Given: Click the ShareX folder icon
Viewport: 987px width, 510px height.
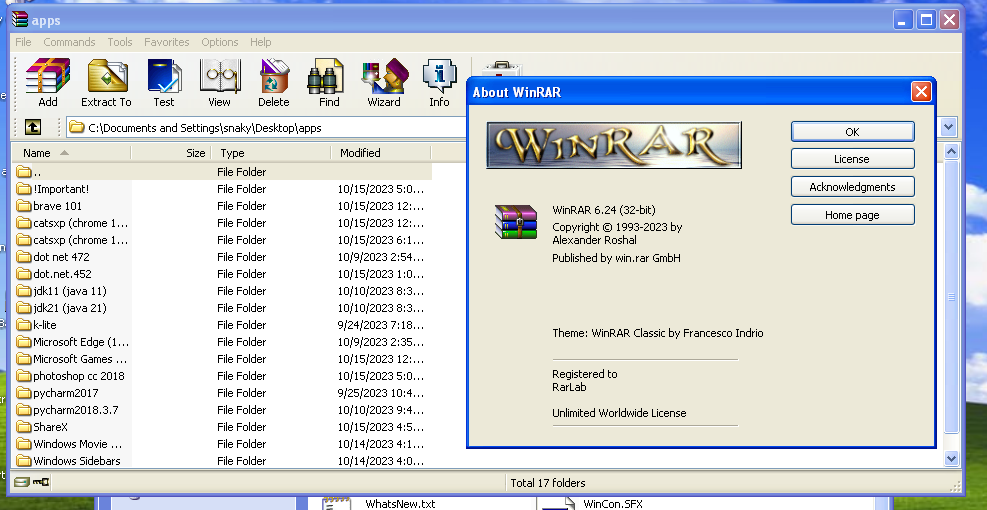Looking at the screenshot, I should [24, 427].
